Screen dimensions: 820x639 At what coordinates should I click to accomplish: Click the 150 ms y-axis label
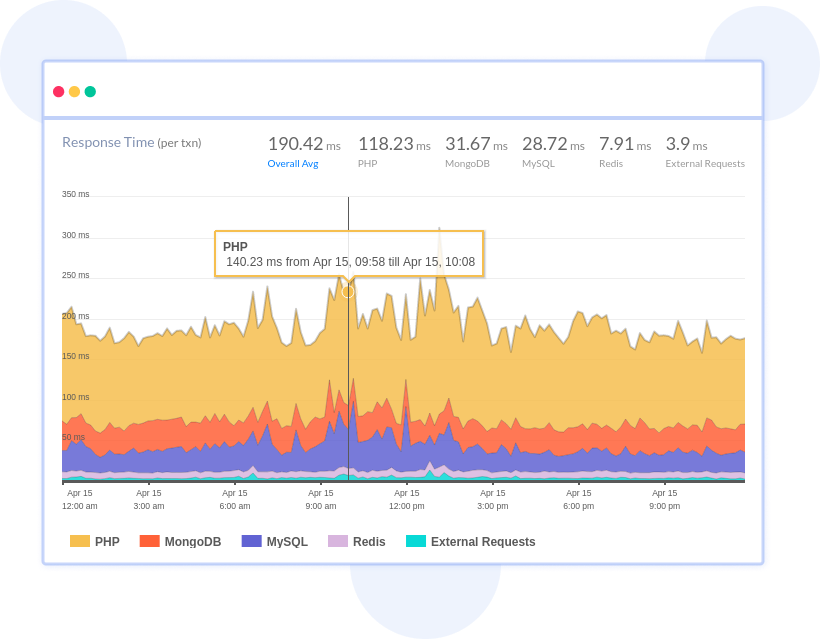75,356
